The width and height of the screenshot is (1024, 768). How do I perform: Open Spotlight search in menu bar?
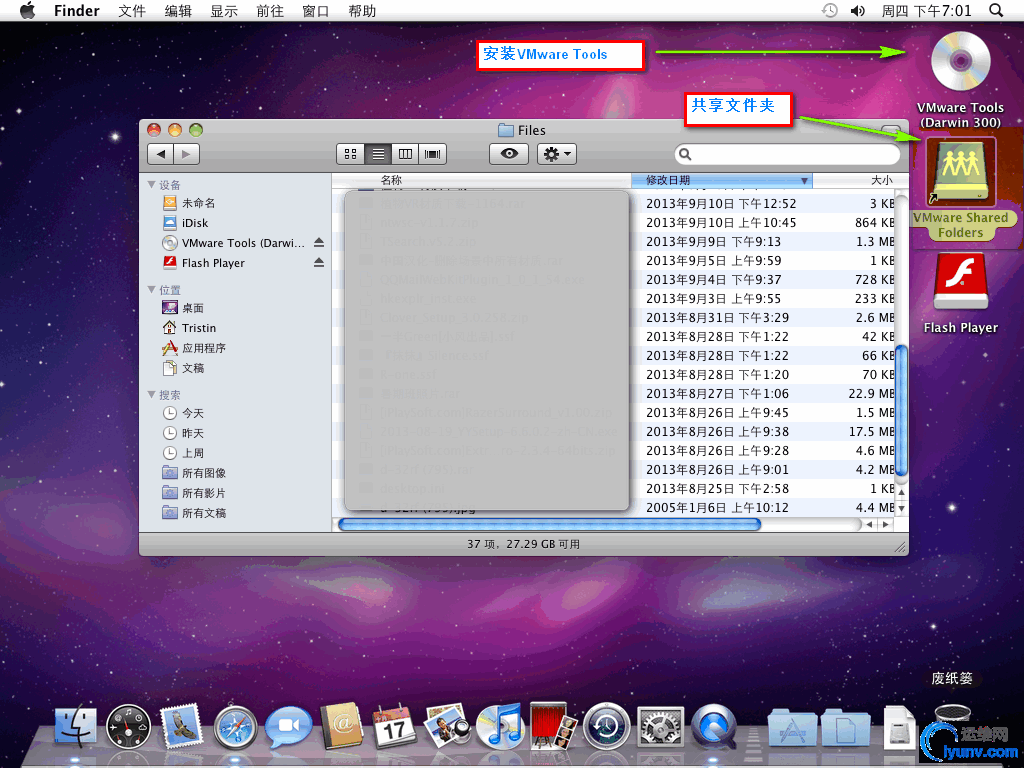click(x=996, y=10)
